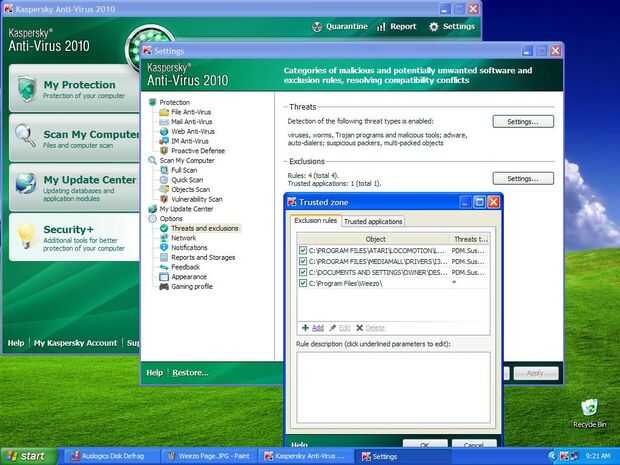Select the C:\Program Files\Weezo\ path
The width and height of the screenshot is (620, 465).
[345, 284]
